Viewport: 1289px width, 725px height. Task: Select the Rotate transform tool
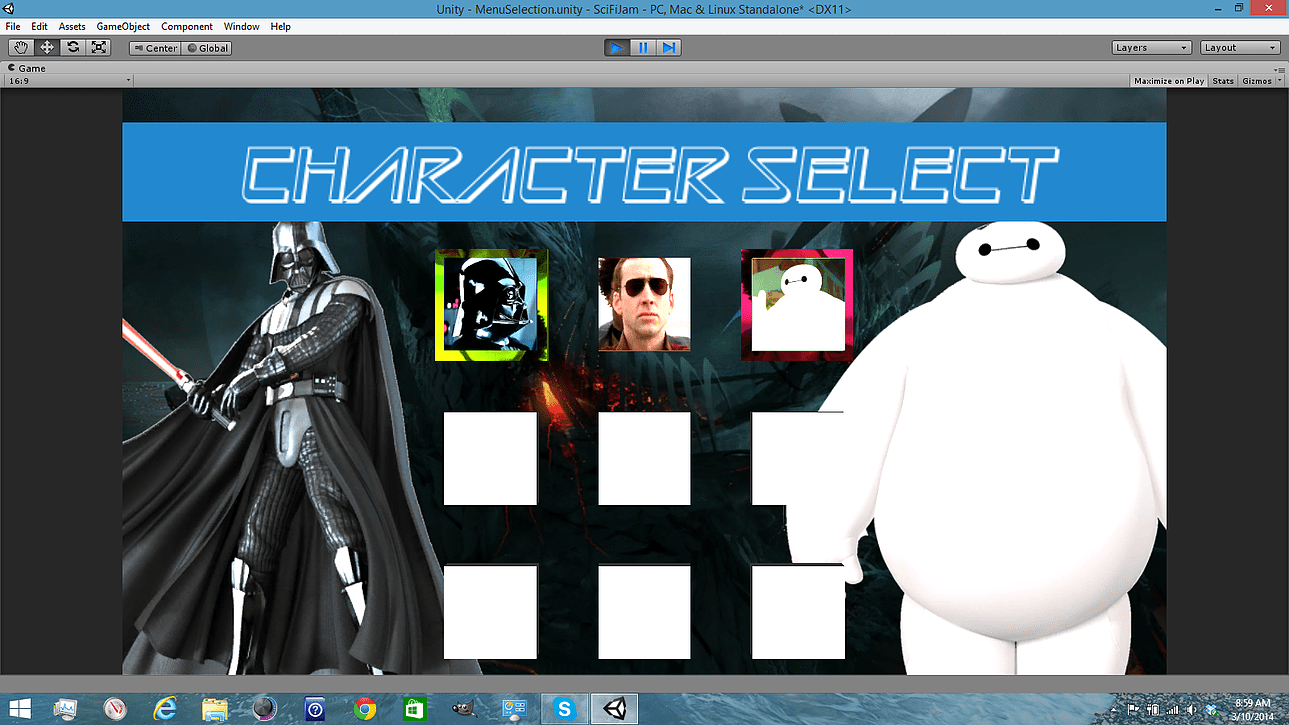click(x=73, y=47)
